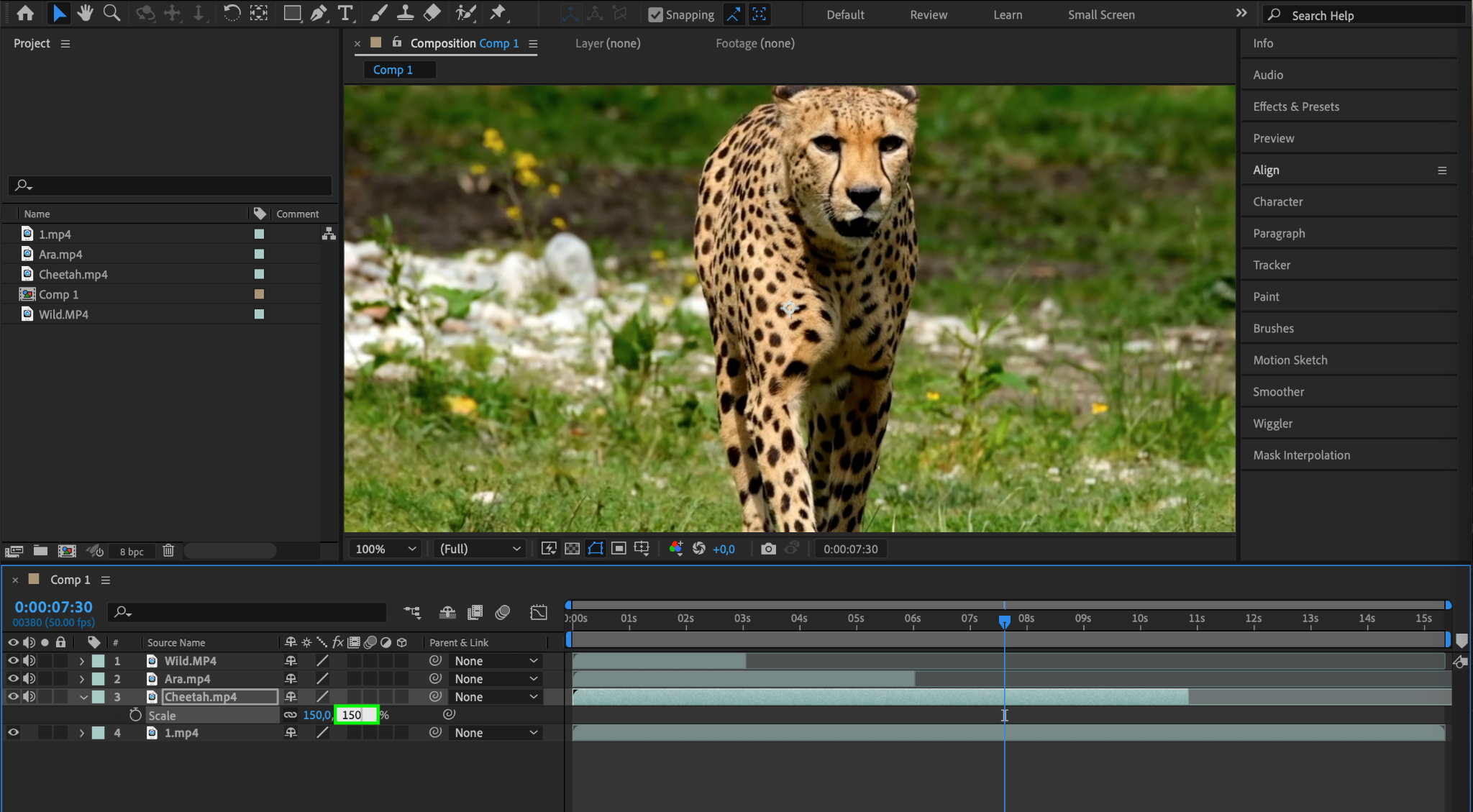The width and height of the screenshot is (1473, 812).
Task: Click the snapshot camera icon
Action: pos(768,549)
